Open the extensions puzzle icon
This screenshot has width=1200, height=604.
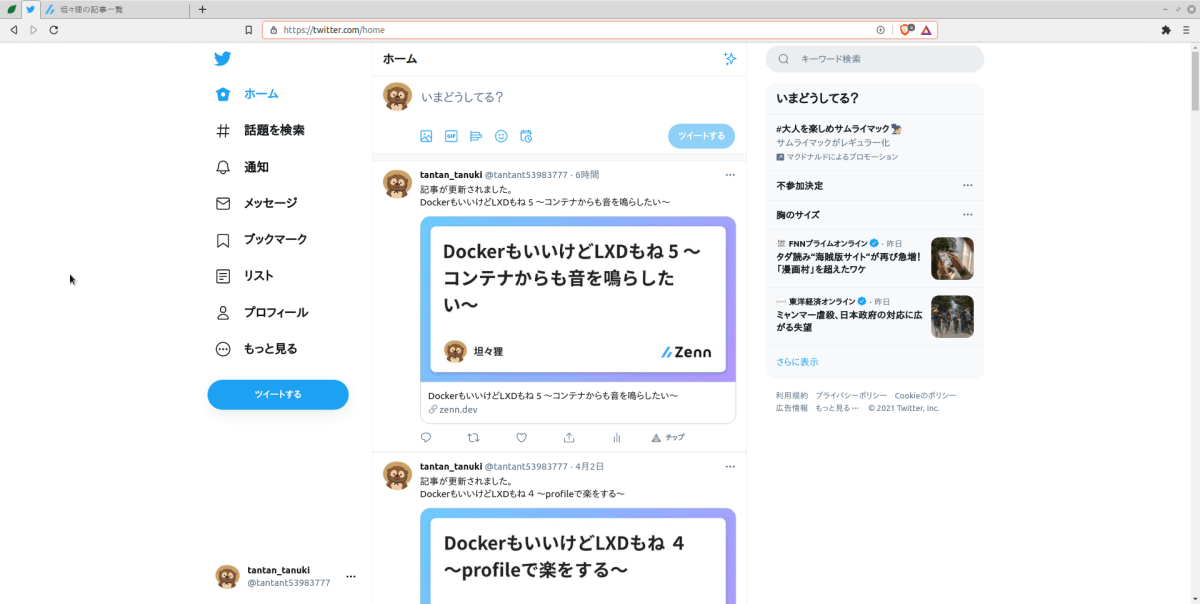[1165, 30]
